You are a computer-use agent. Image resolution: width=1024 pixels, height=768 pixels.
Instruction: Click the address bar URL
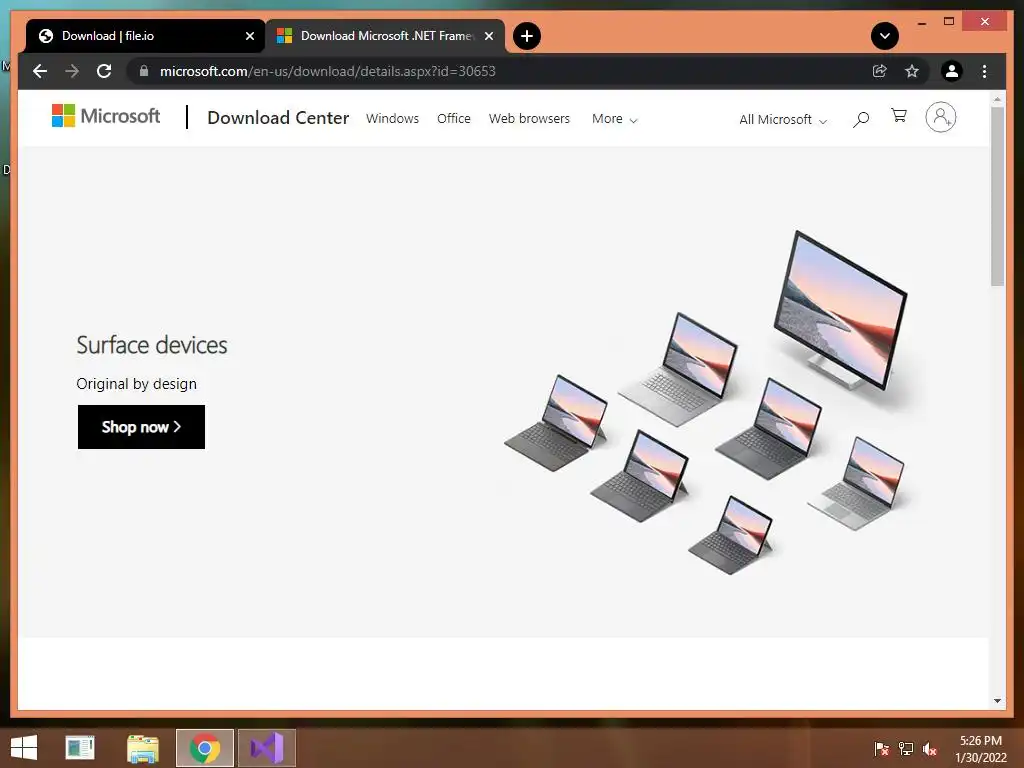click(327, 71)
